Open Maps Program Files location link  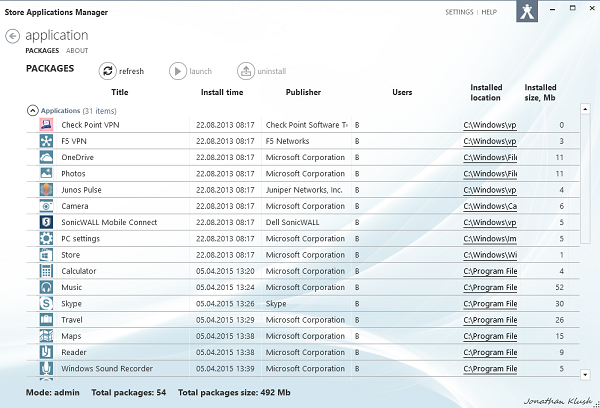point(490,336)
